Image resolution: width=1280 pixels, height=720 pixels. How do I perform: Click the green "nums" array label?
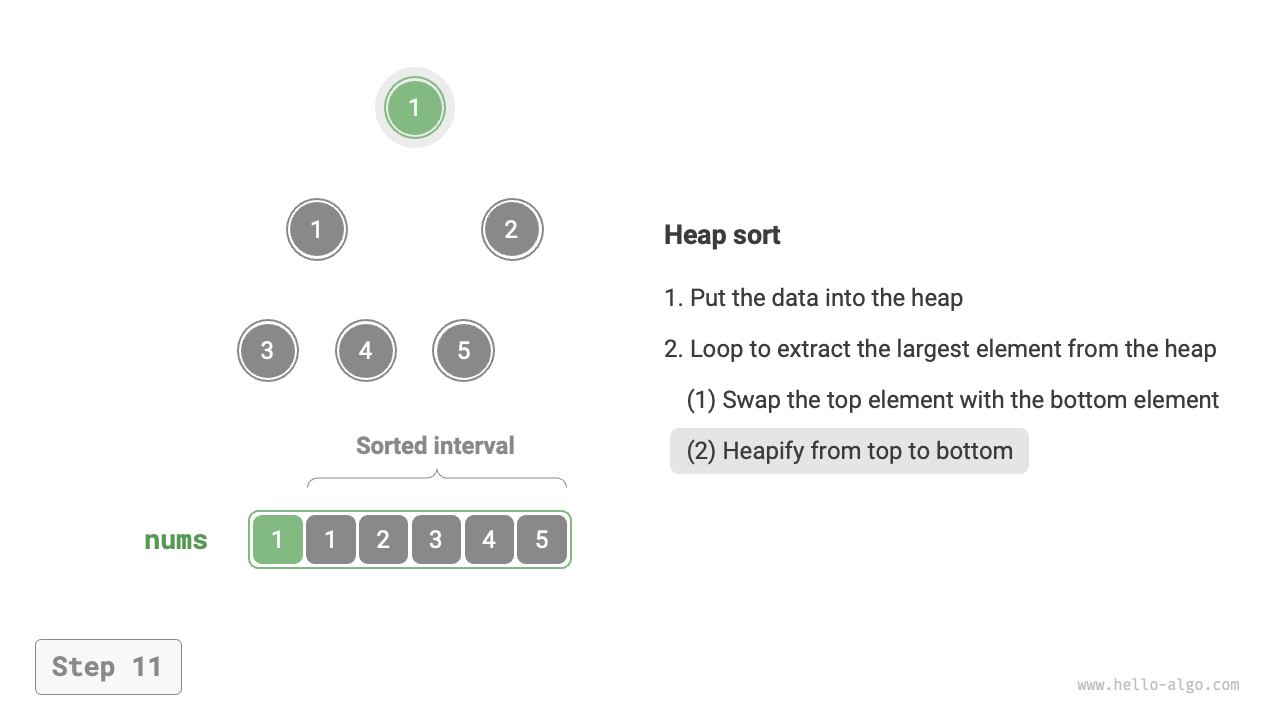point(176,540)
